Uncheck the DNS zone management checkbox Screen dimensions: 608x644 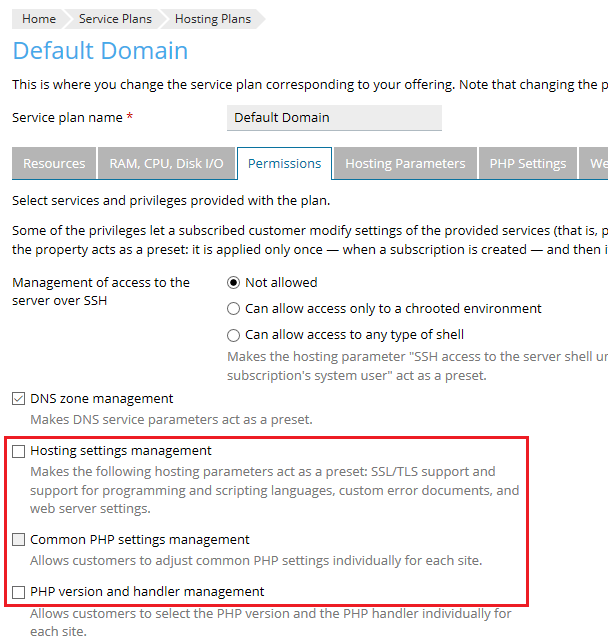(19, 399)
